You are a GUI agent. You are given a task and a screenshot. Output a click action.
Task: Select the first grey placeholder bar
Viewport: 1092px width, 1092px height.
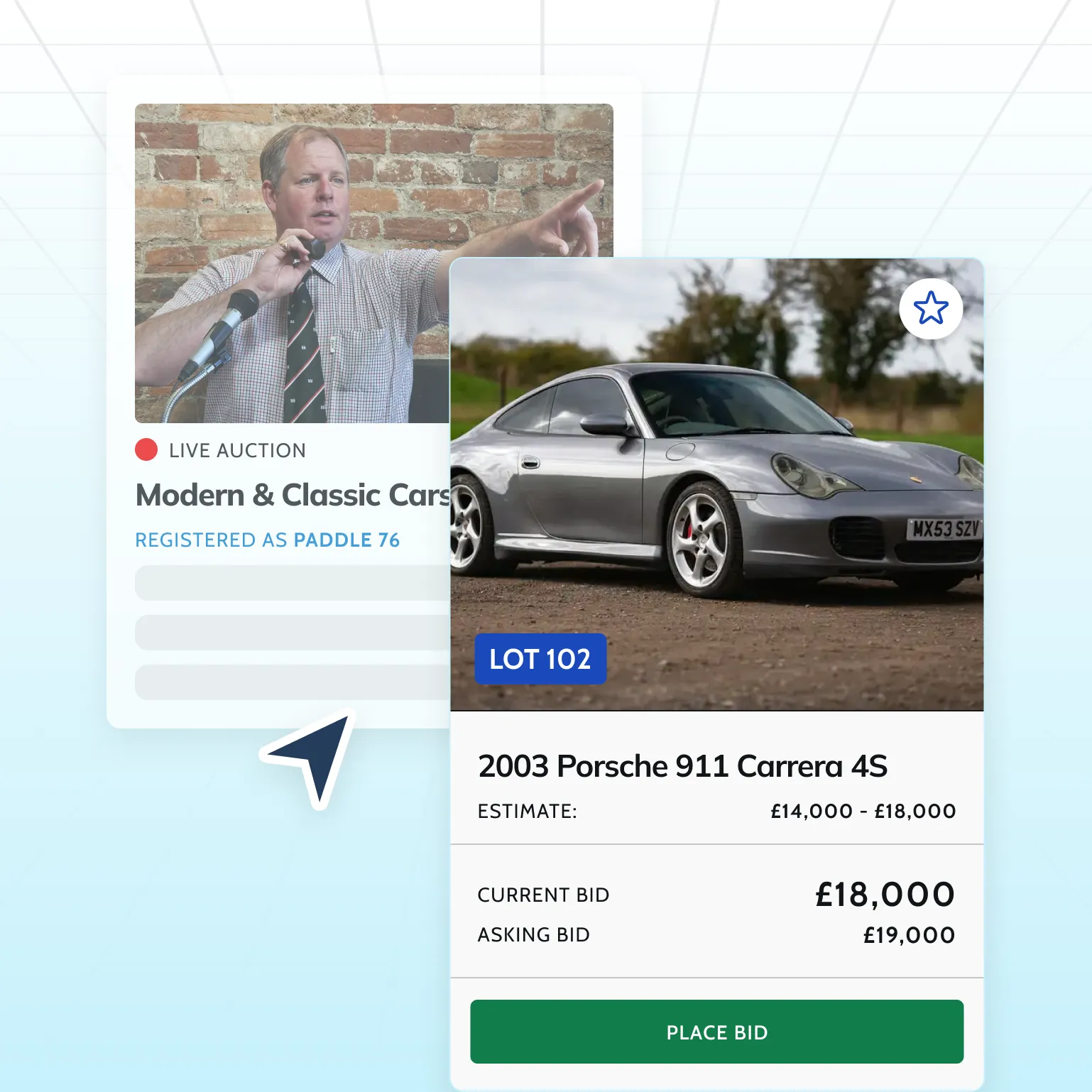[x=293, y=583]
